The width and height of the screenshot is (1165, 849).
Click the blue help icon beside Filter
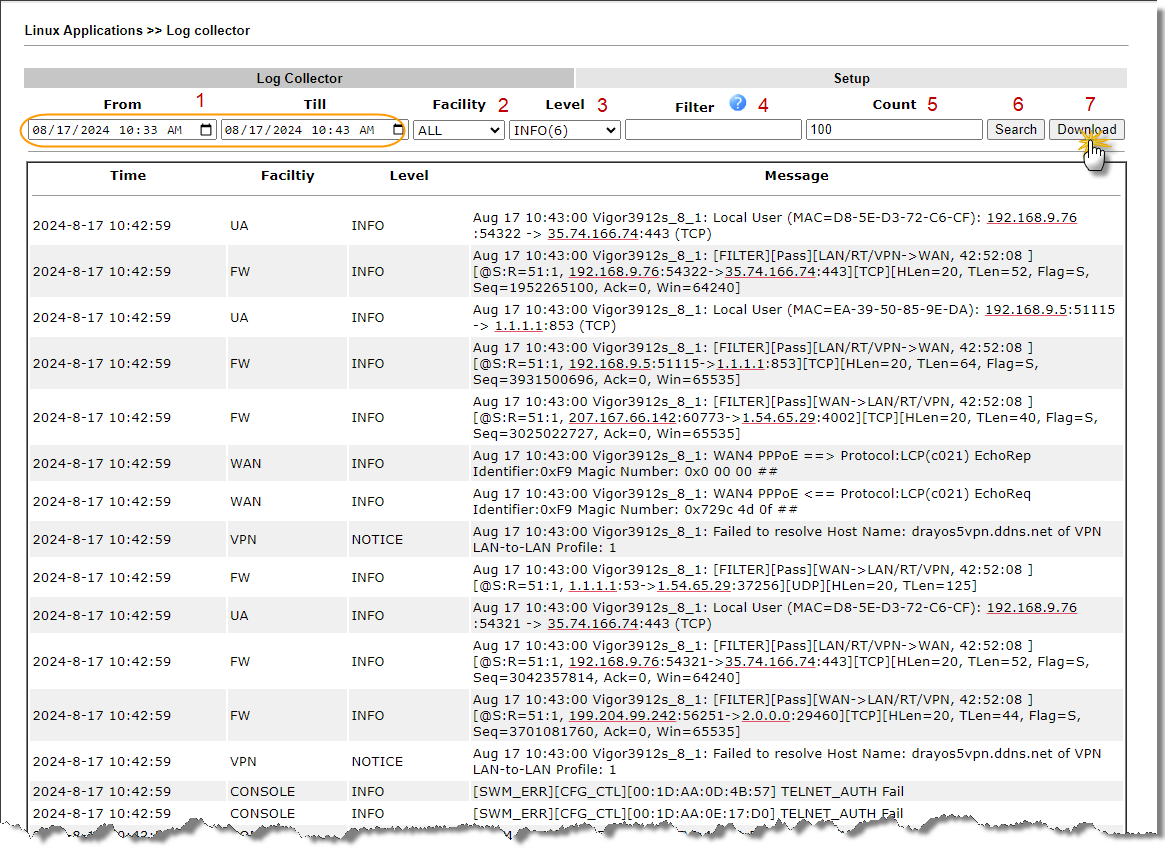(x=737, y=103)
